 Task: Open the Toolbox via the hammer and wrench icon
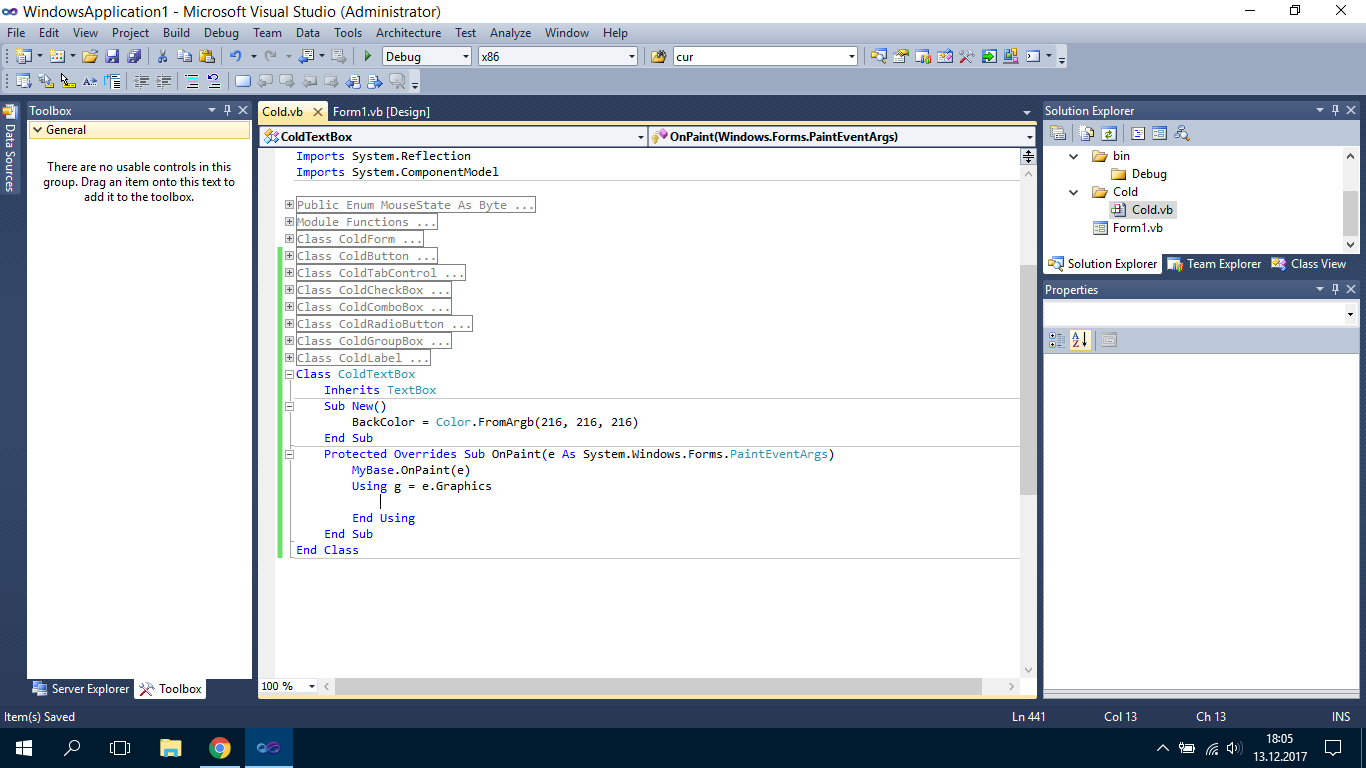point(967,57)
